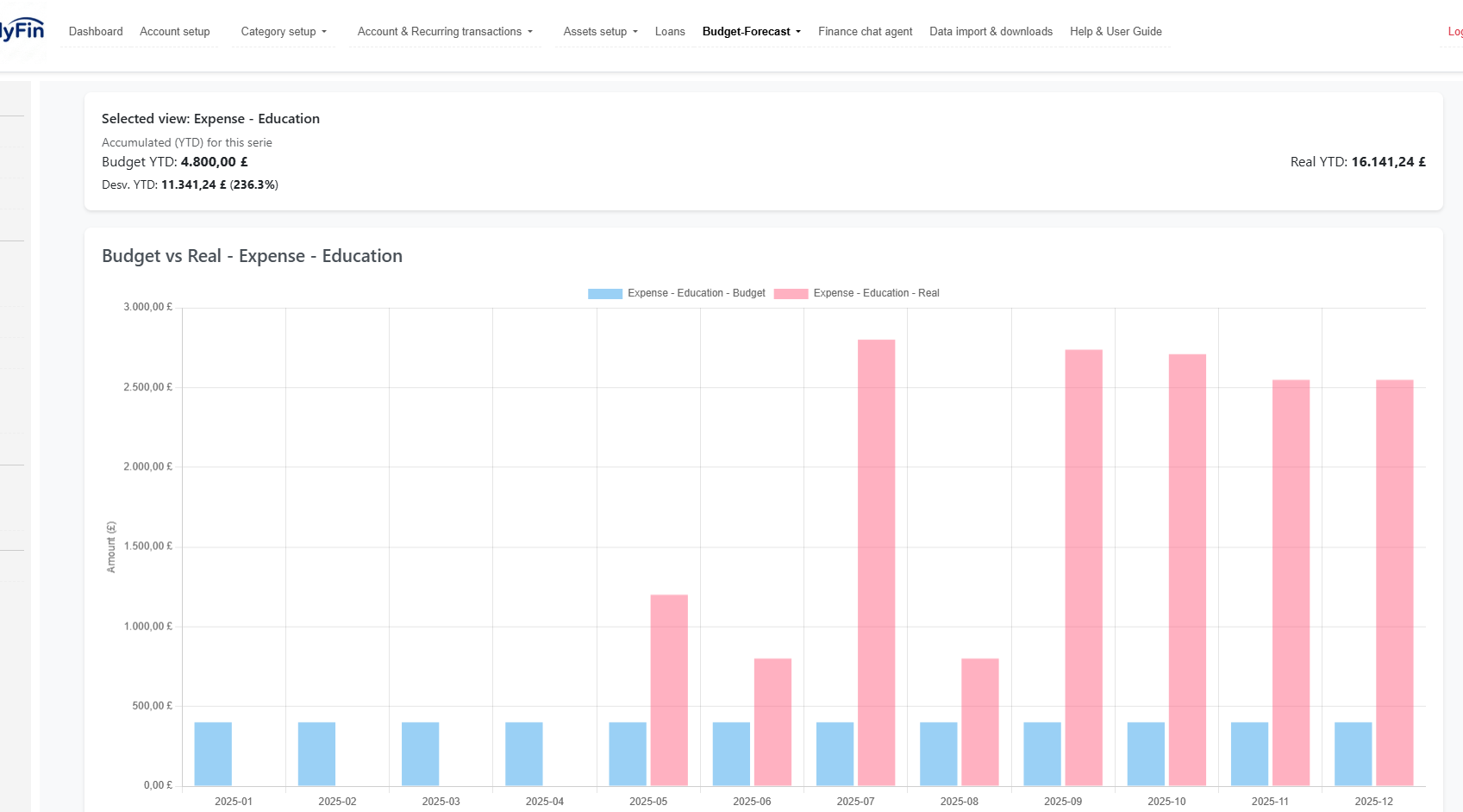
Task: Open Account & Recurring transactions menu
Action: pyautogui.click(x=445, y=31)
